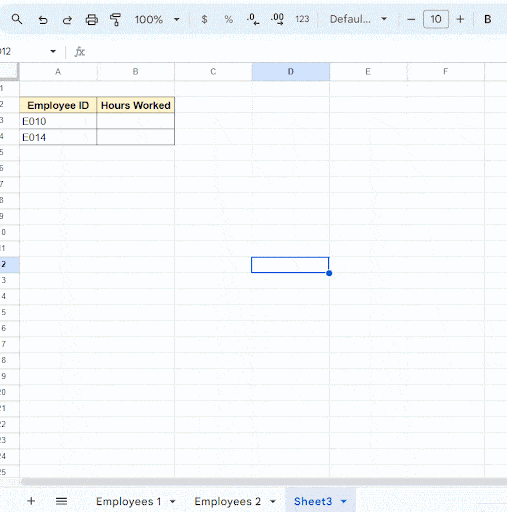507x512 pixels.
Task: Print the spreadsheet
Action: [92, 20]
